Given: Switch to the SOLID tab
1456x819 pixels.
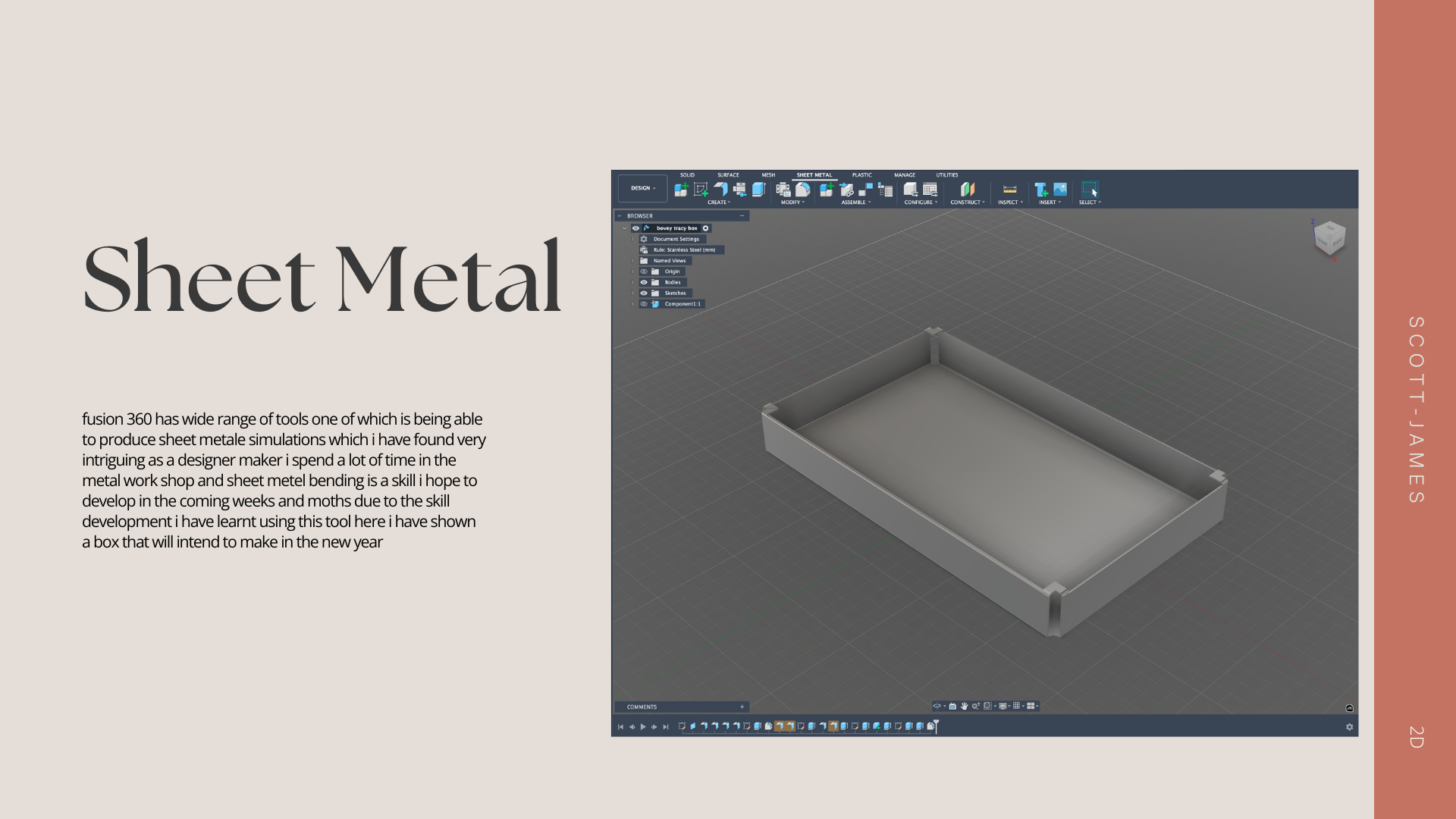Looking at the screenshot, I should click(x=687, y=175).
